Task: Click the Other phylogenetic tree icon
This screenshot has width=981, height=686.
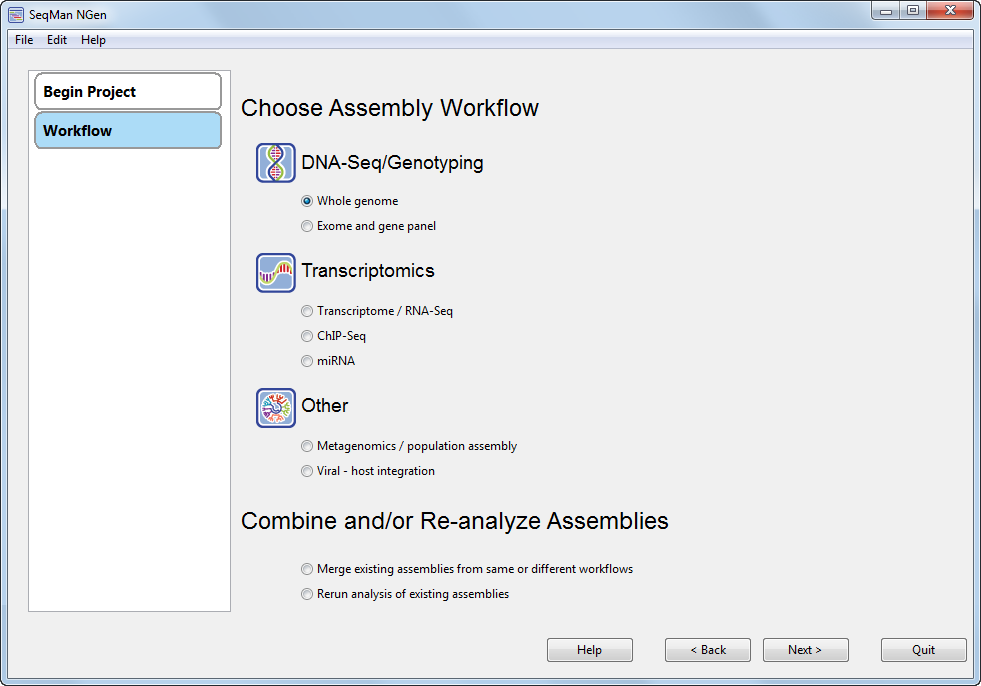Action: tap(275, 408)
